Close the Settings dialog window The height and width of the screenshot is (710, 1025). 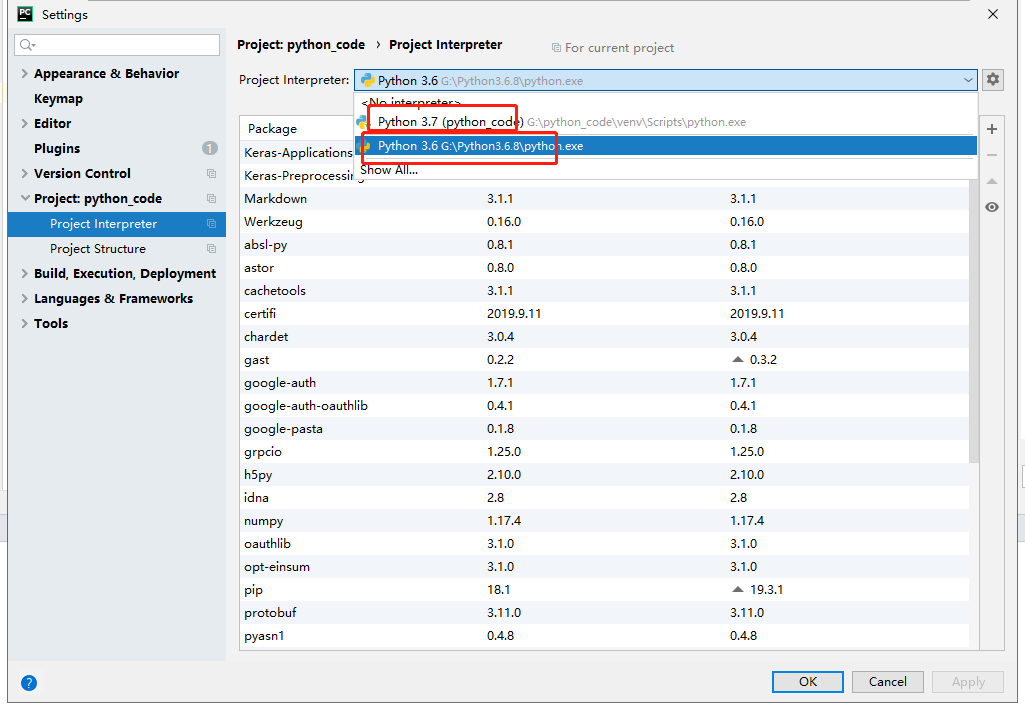tap(992, 14)
